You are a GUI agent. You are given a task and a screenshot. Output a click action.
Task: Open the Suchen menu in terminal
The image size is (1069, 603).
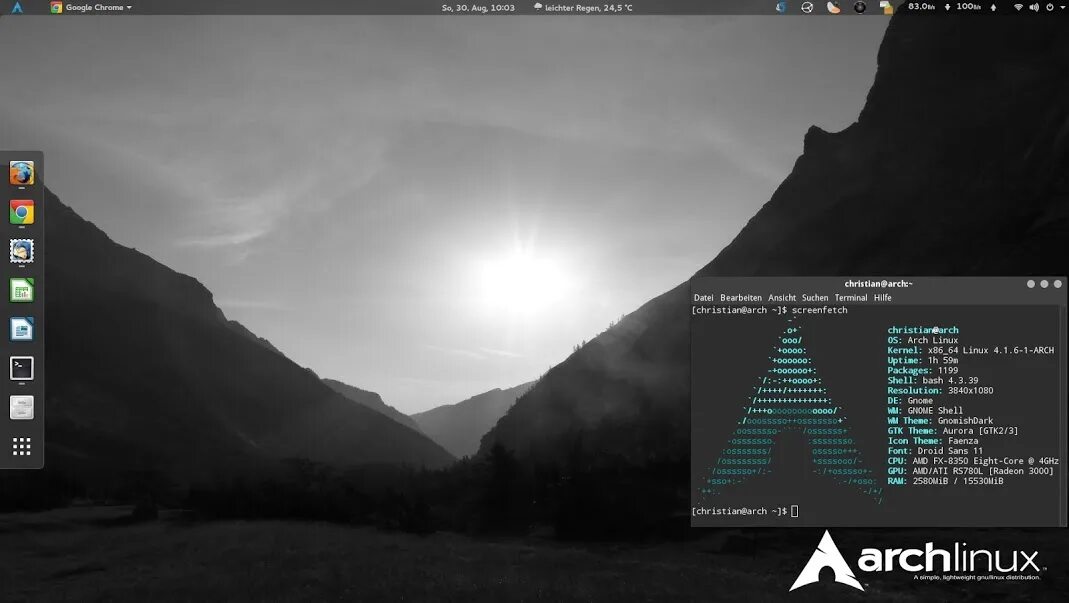point(815,297)
